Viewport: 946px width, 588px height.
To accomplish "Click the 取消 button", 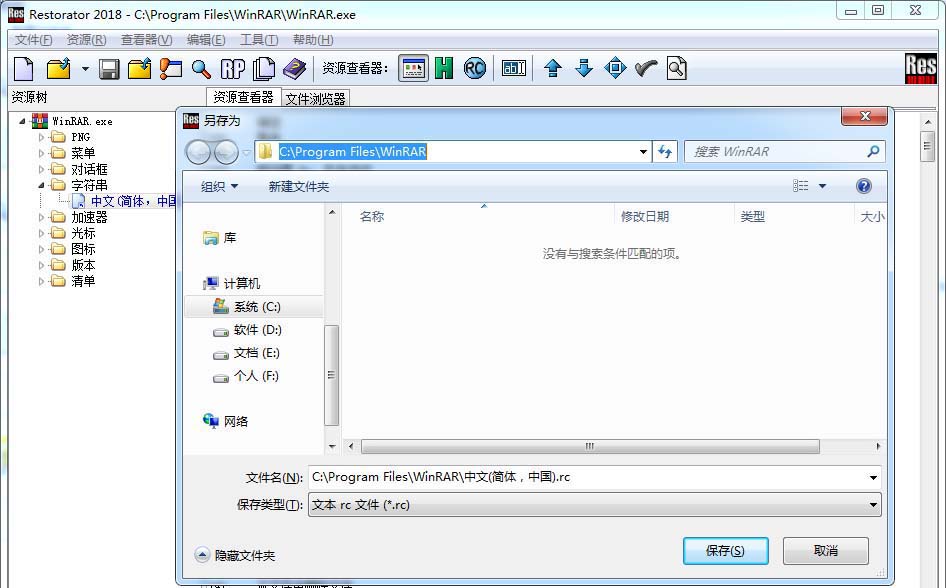I will coord(825,551).
